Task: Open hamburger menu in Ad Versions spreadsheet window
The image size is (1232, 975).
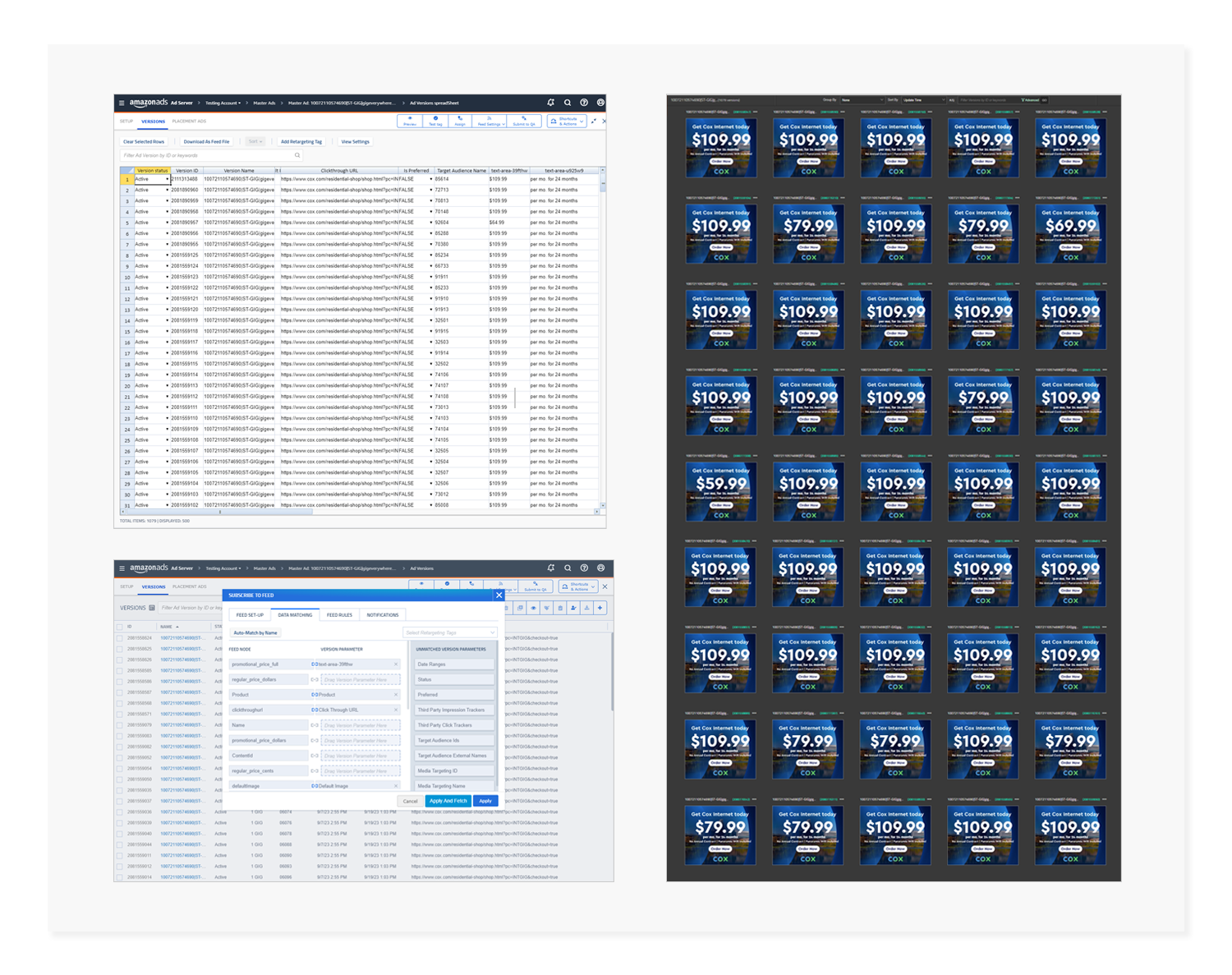Action: (x=122, y=103)
